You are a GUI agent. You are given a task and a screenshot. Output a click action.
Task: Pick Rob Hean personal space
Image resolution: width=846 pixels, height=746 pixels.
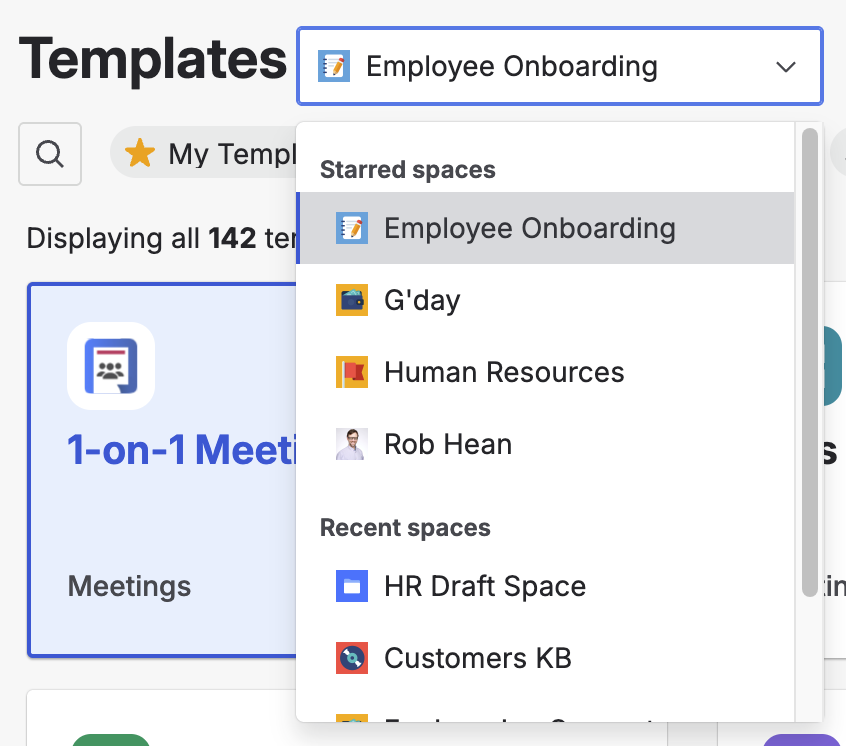pyautogui.click(x=545, y=444)
